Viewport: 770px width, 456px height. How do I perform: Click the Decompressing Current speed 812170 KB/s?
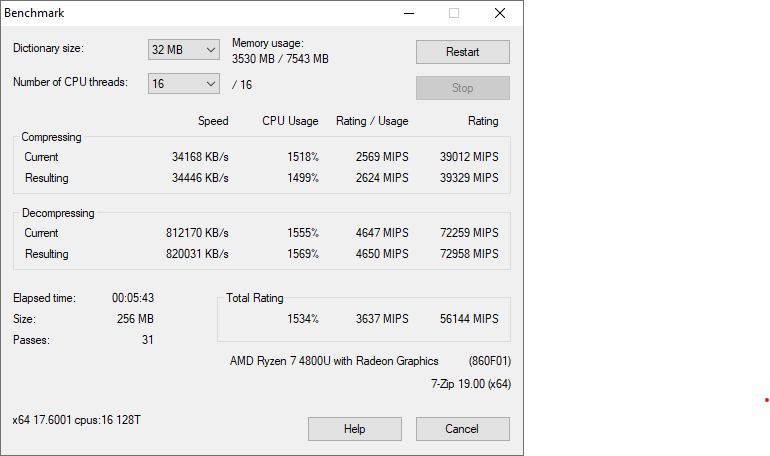click(196, 233)
